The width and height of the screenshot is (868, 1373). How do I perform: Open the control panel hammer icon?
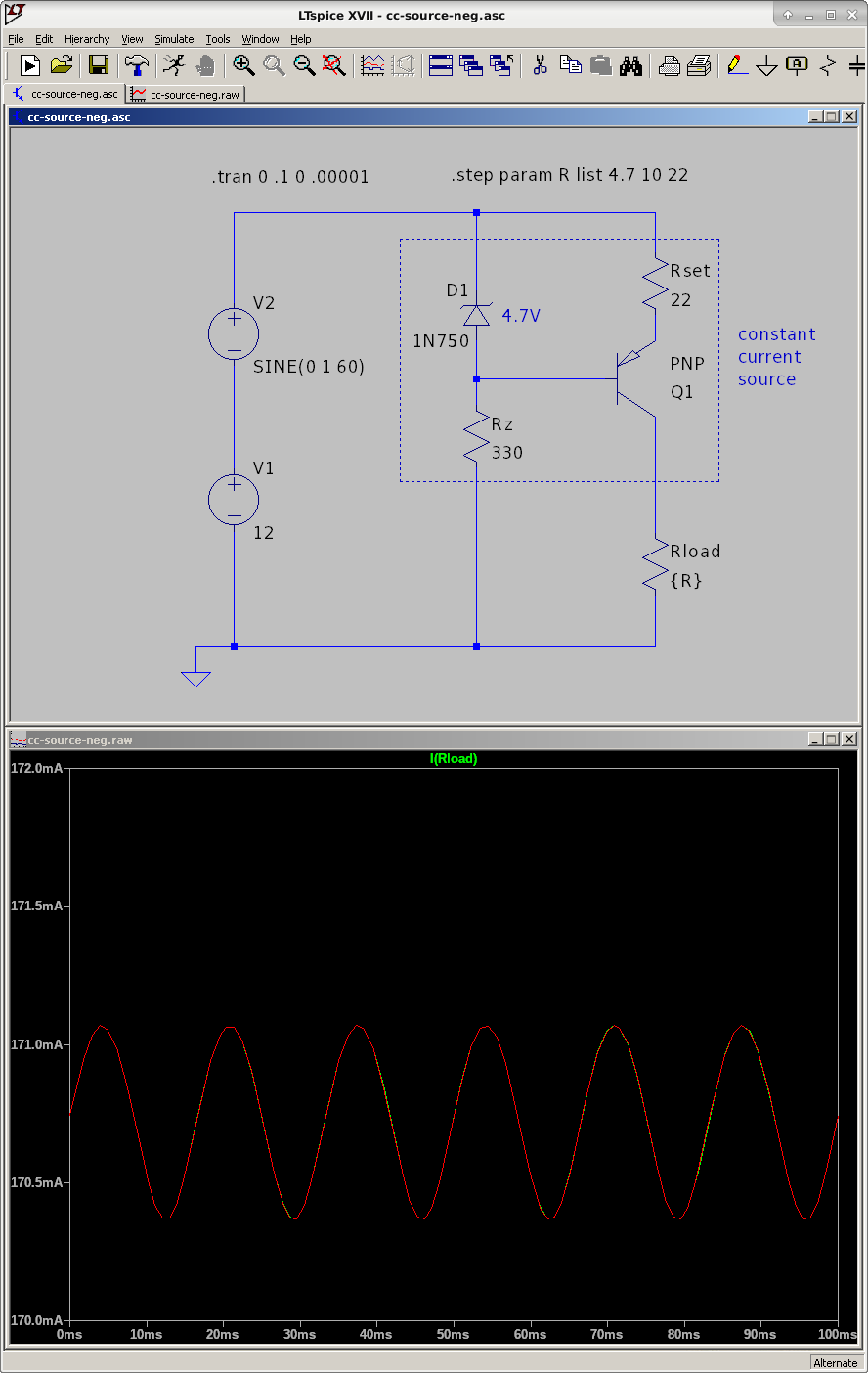(x=137, y=66)
